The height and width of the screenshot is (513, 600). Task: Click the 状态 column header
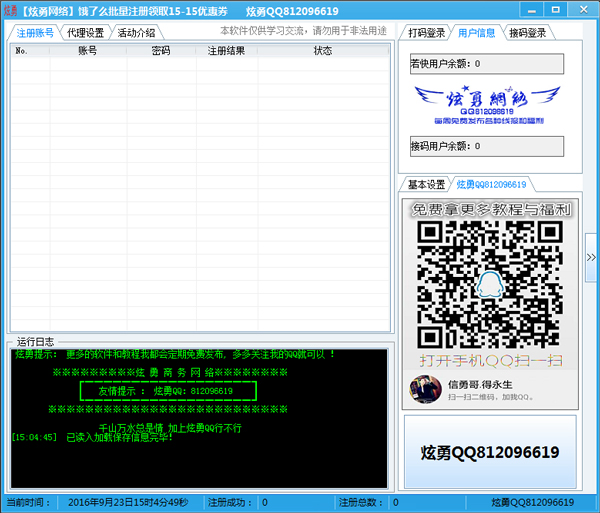pos(323,50)
